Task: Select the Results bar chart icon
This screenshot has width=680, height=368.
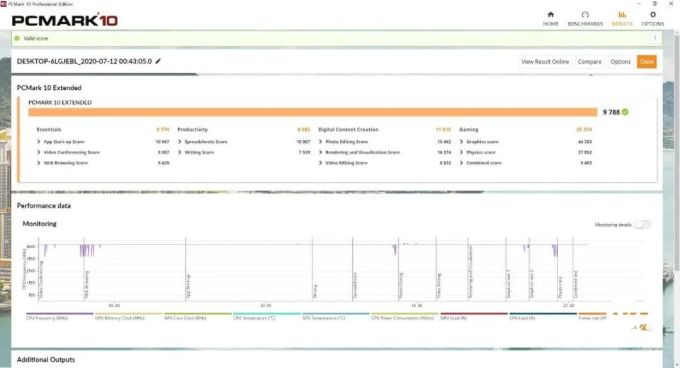Action: [x=622, y=15]
